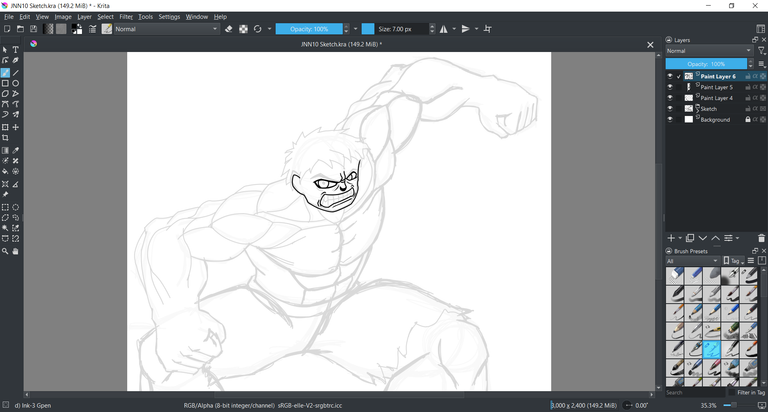Select the Color Sampler eyedropper tool
This screenshot has height=412, width=768.
coord(16,150)
